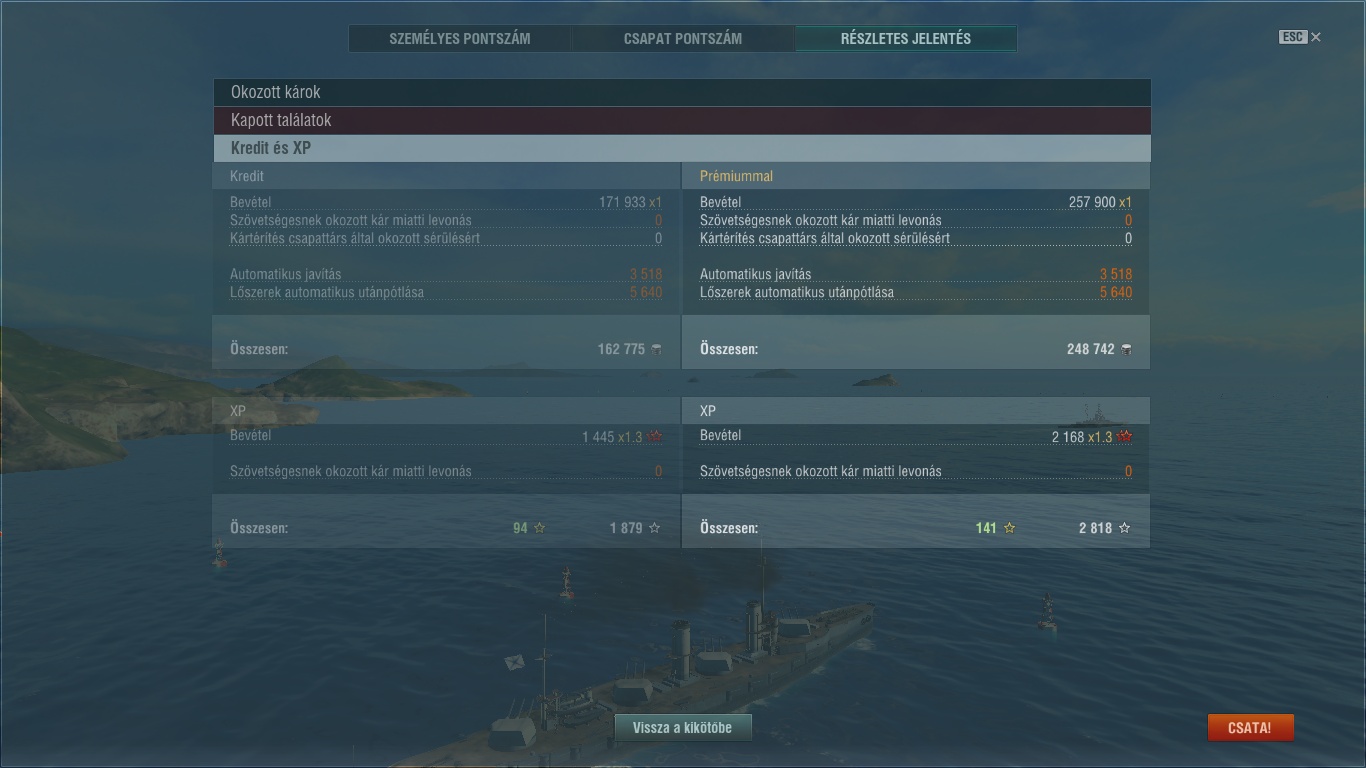Close the report with the X icon

[x=1316, y=37]
